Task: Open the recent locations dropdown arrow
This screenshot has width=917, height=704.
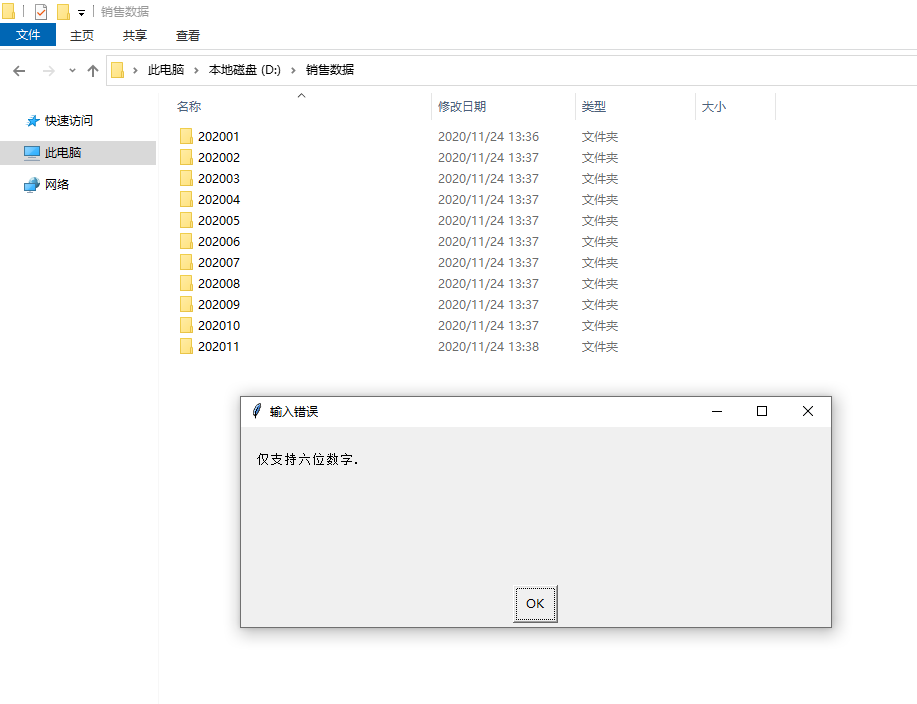Action: (72, 71)
